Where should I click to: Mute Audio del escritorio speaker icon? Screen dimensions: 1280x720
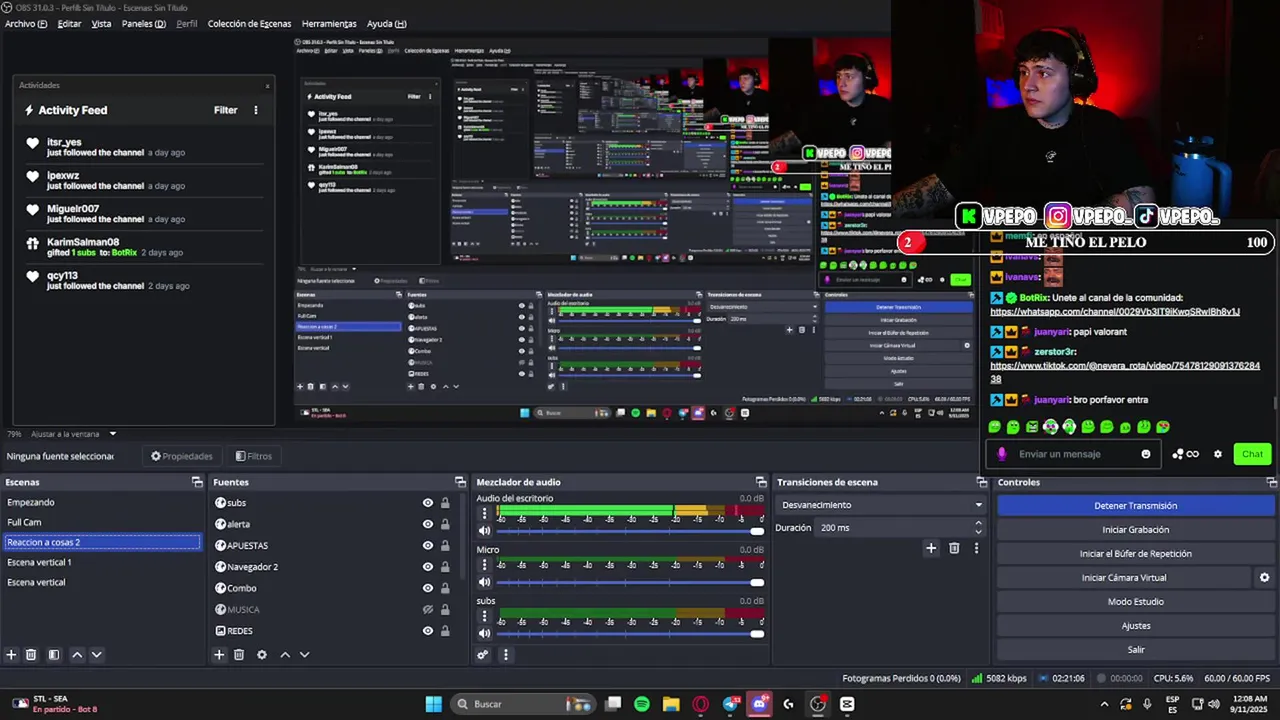point(485,531)
